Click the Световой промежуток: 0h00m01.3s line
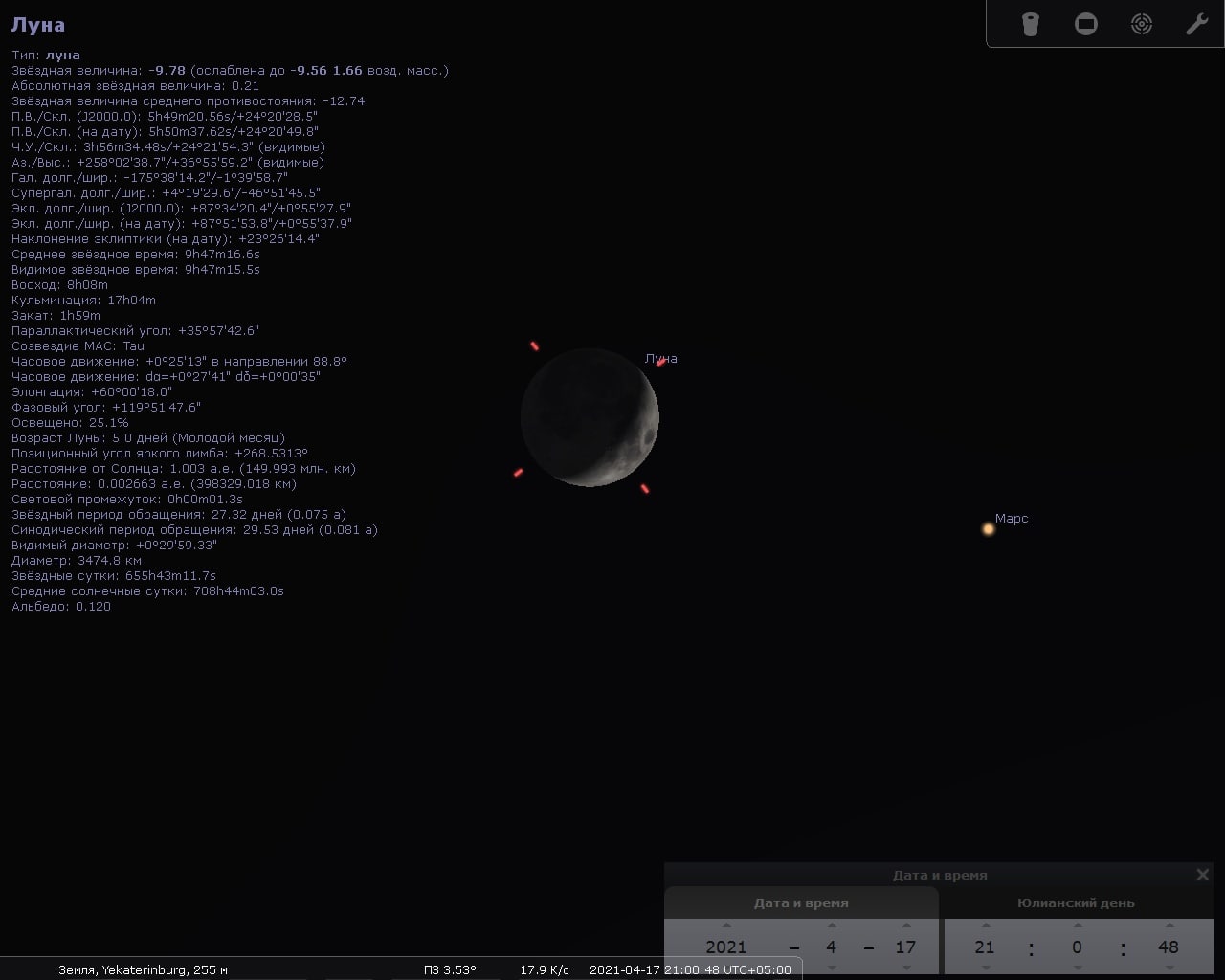Viewport: 1225px width, 980px height. point(127,499)
